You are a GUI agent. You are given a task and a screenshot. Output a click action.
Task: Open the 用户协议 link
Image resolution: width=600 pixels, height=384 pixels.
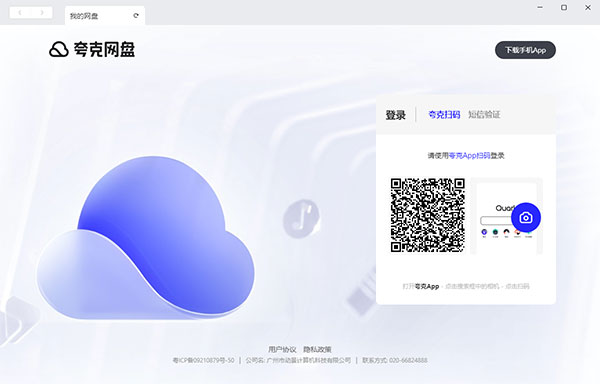point(282,349)
